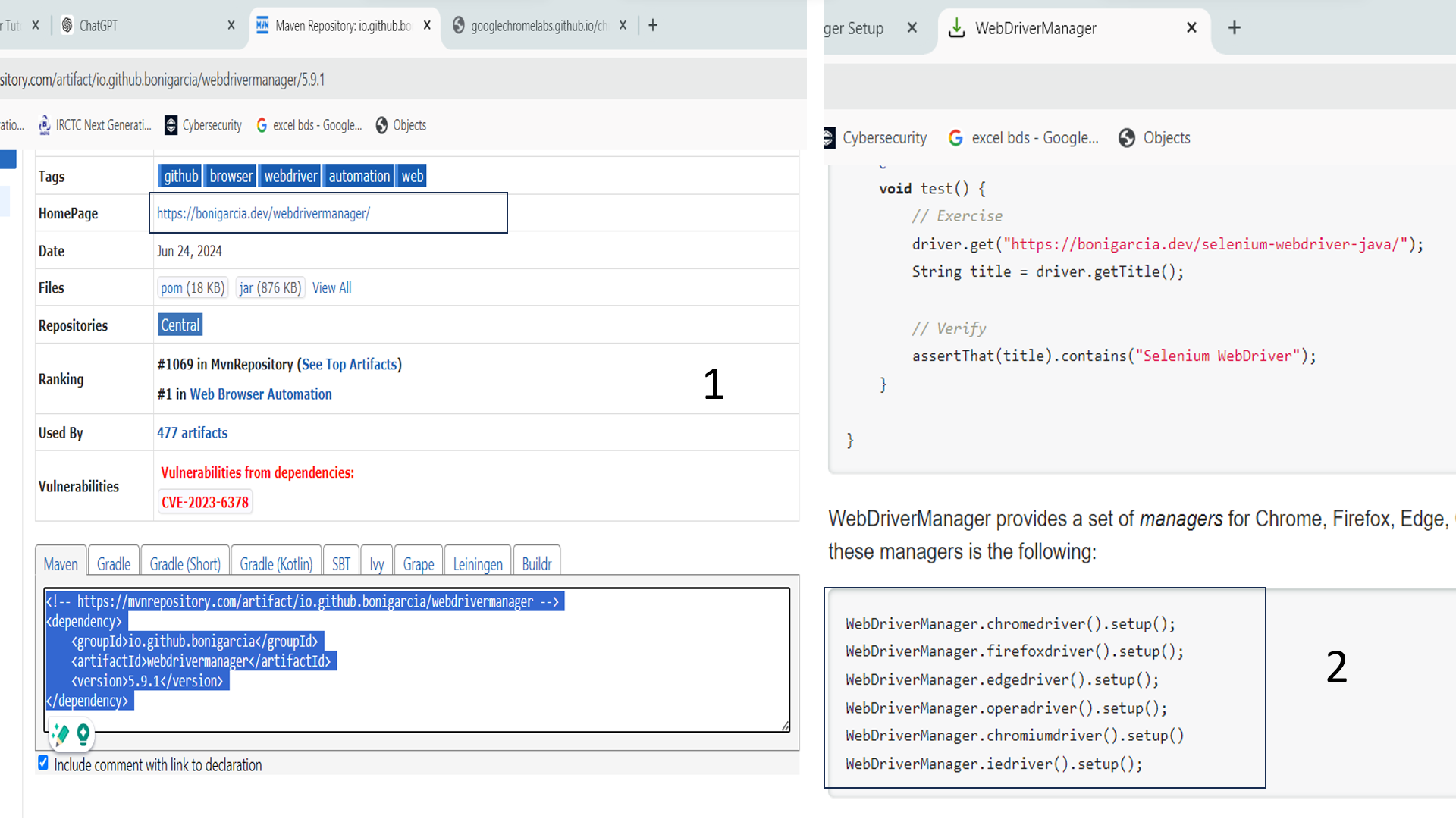Switch to the Gradle (Kotlin) snippet tab
This screenshot has width=1456, height=819.
275,563
